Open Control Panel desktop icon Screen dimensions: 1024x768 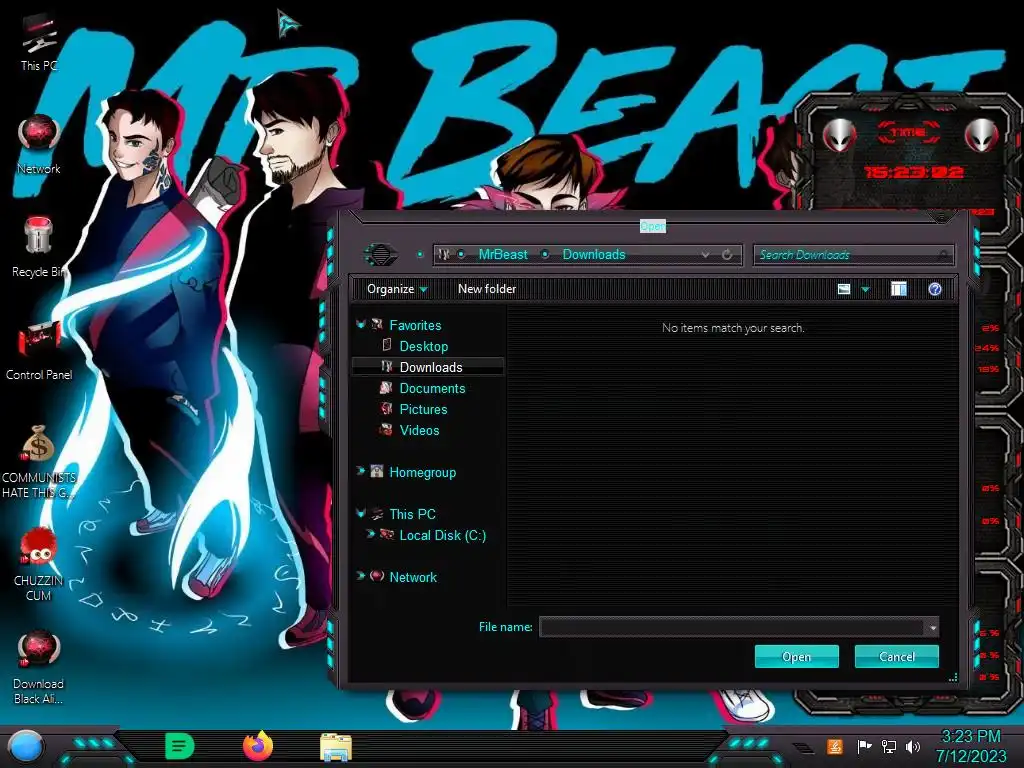pyautogui.click(x=39, y=351)
